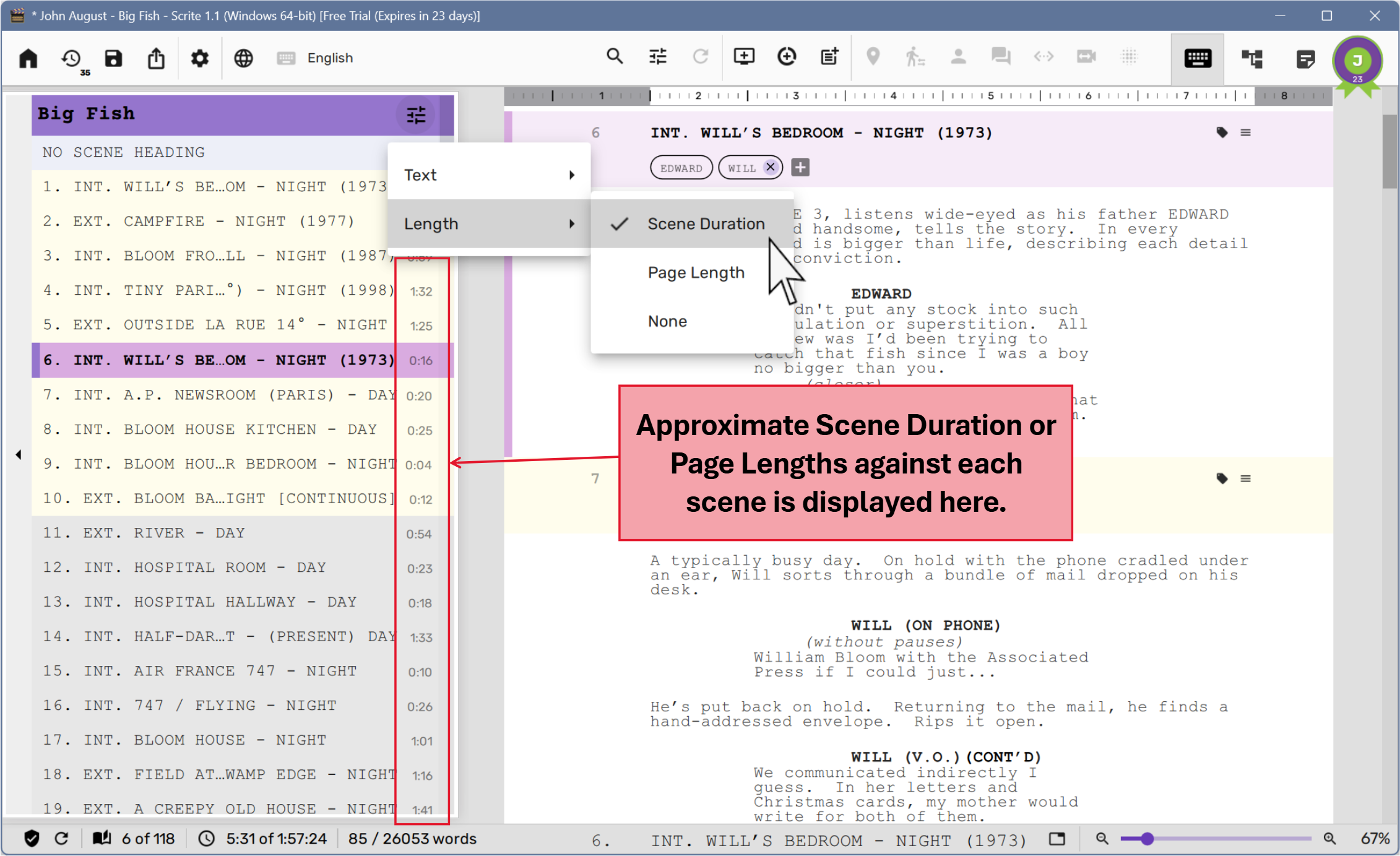Image resolution: width=1400 pixels, height=856 pixels.
Task: Zoom in with plus magnifier icon
Action: [x=1329, y=839]
